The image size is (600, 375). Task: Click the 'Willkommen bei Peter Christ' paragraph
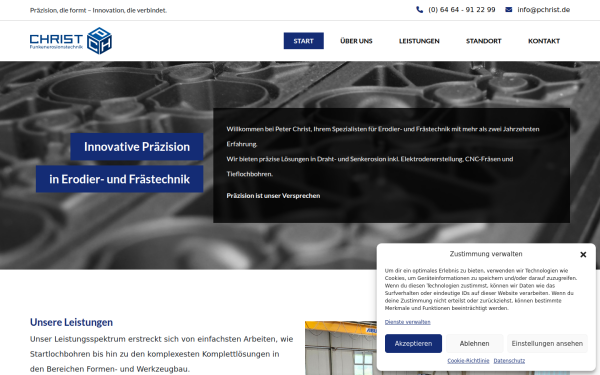coord(383,151)
